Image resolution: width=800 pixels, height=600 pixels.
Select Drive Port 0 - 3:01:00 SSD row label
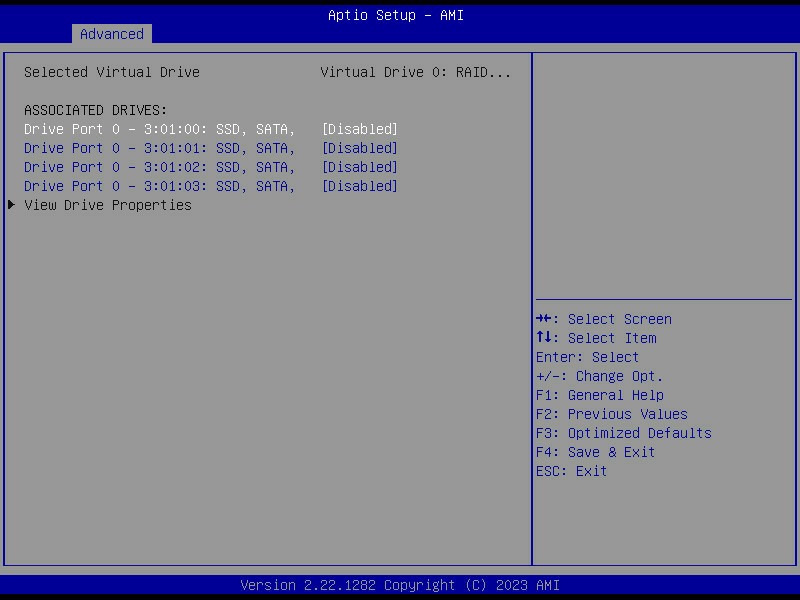coord(160,129)
